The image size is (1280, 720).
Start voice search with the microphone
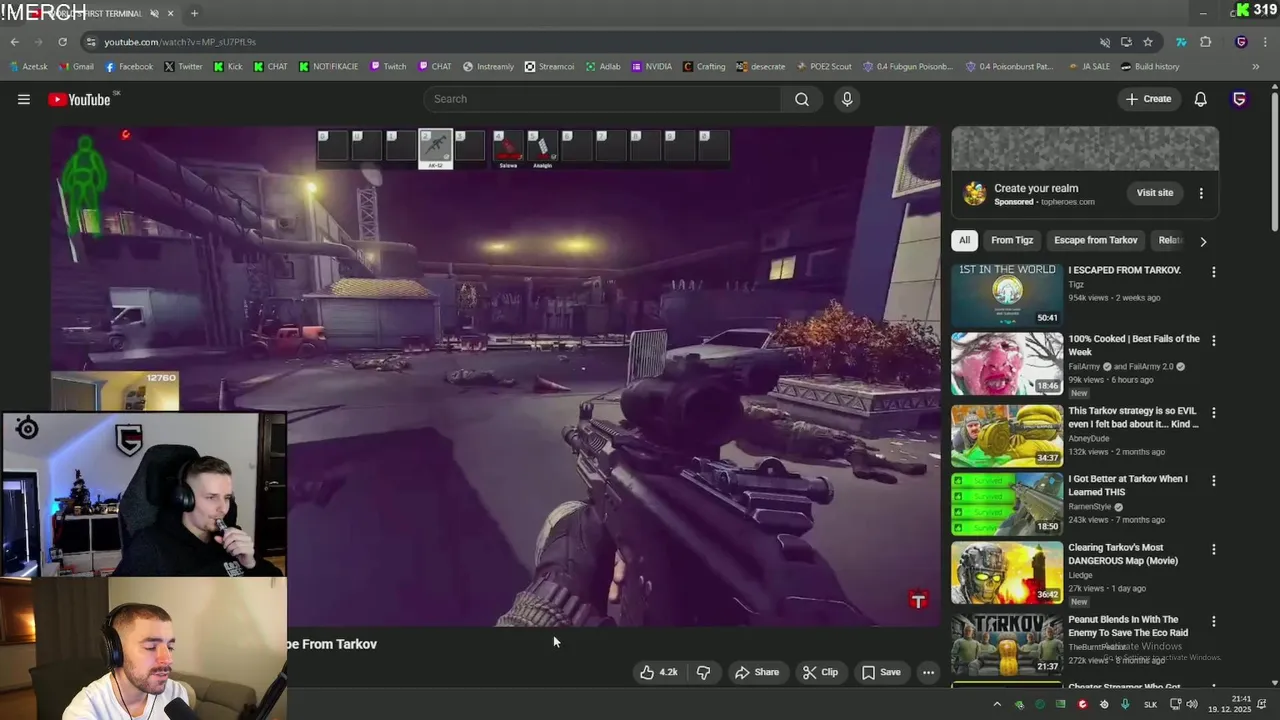(847, 99)
